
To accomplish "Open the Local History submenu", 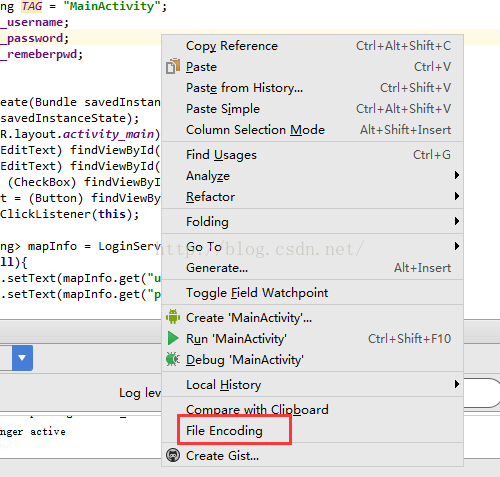I will click(313, 385).
